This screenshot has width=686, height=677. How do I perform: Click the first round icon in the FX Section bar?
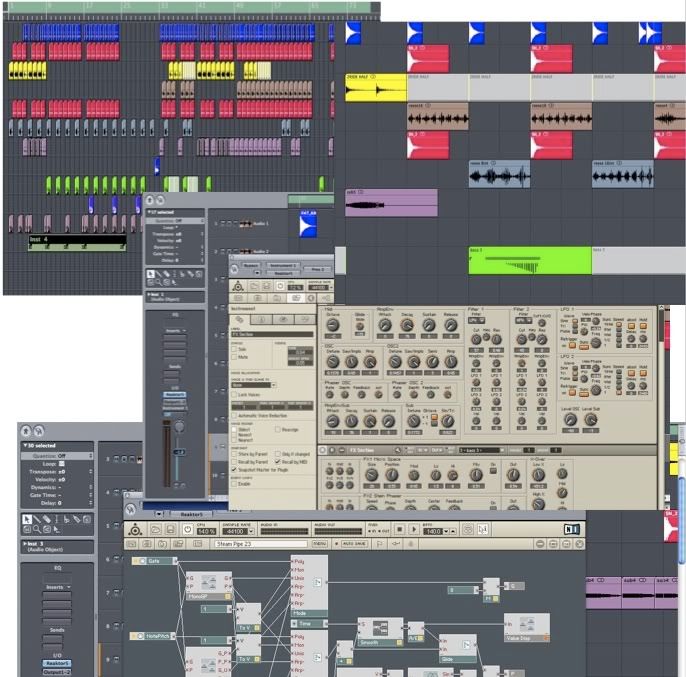[x=322, y=450]
